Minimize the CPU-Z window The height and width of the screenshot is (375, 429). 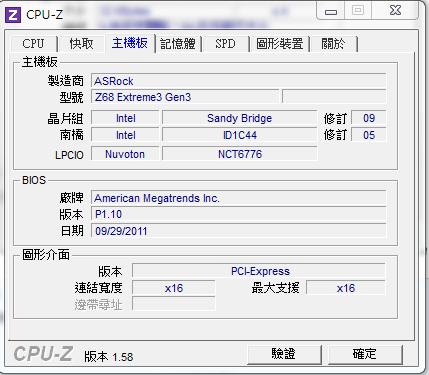[x=331, y=11]
